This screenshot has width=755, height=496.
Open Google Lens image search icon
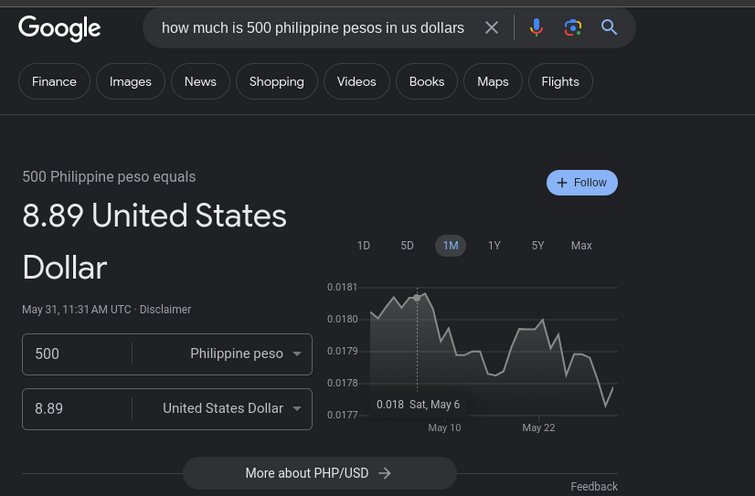573,27
